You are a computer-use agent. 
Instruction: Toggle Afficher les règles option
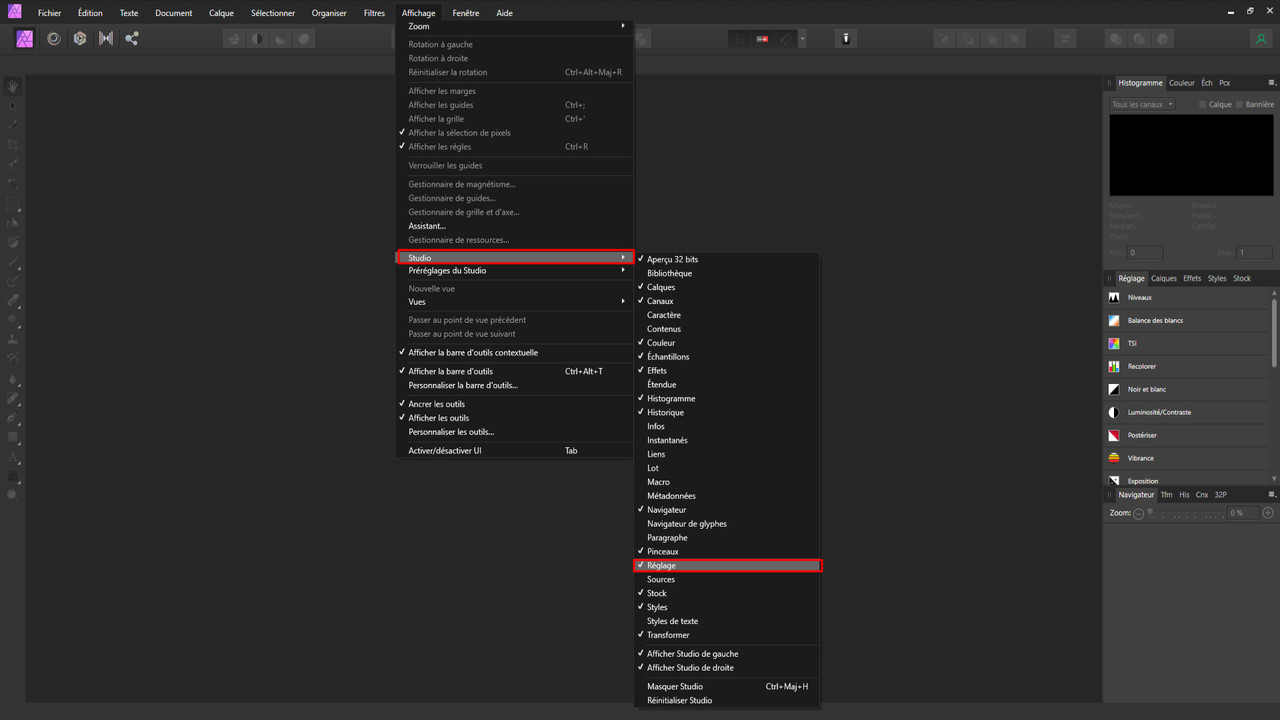pyautogui.click(x=514, y=147)
